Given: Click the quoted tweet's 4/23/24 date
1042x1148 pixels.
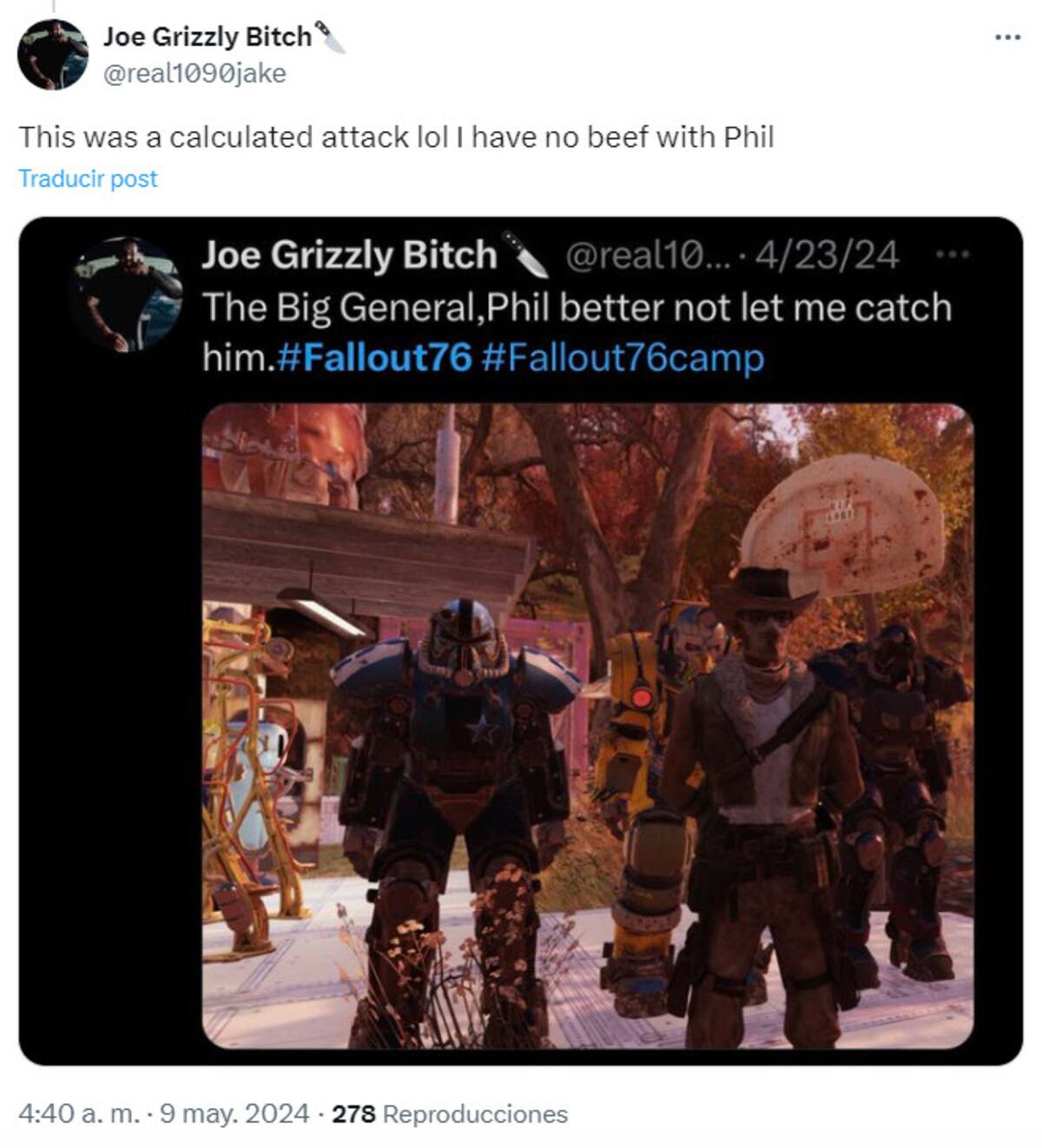Looking at the screenshot, I should point(827,255).
